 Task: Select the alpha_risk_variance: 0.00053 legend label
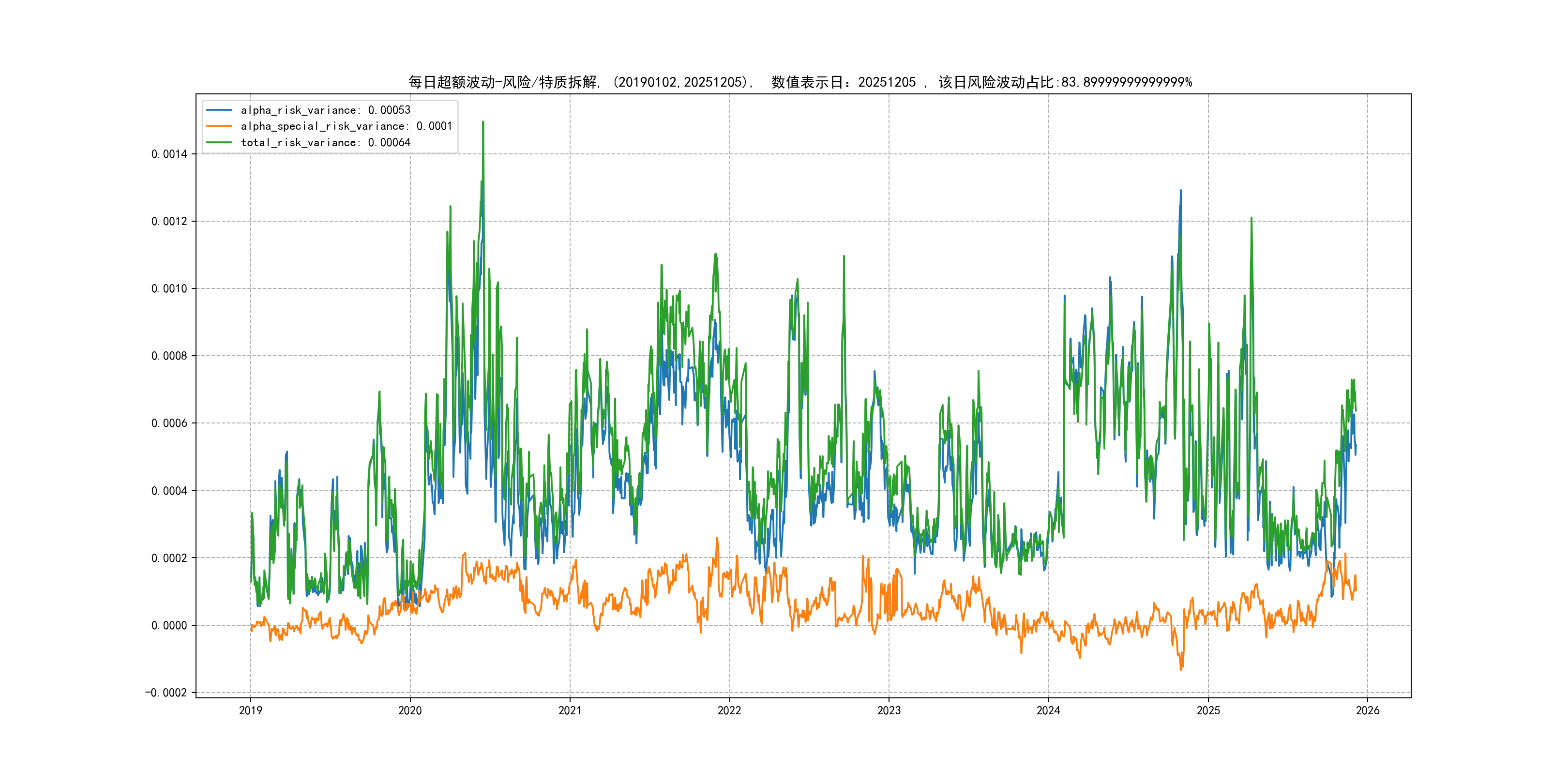click(x=325, y=110)
